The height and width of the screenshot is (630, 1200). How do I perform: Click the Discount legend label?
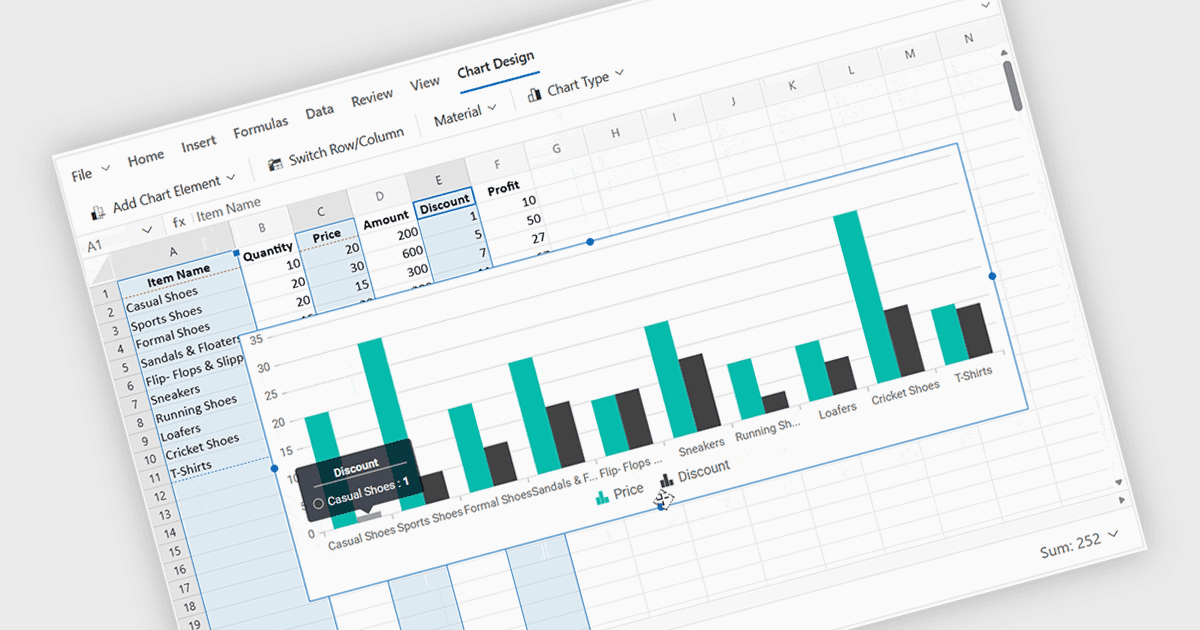click(x=704, y=471)
